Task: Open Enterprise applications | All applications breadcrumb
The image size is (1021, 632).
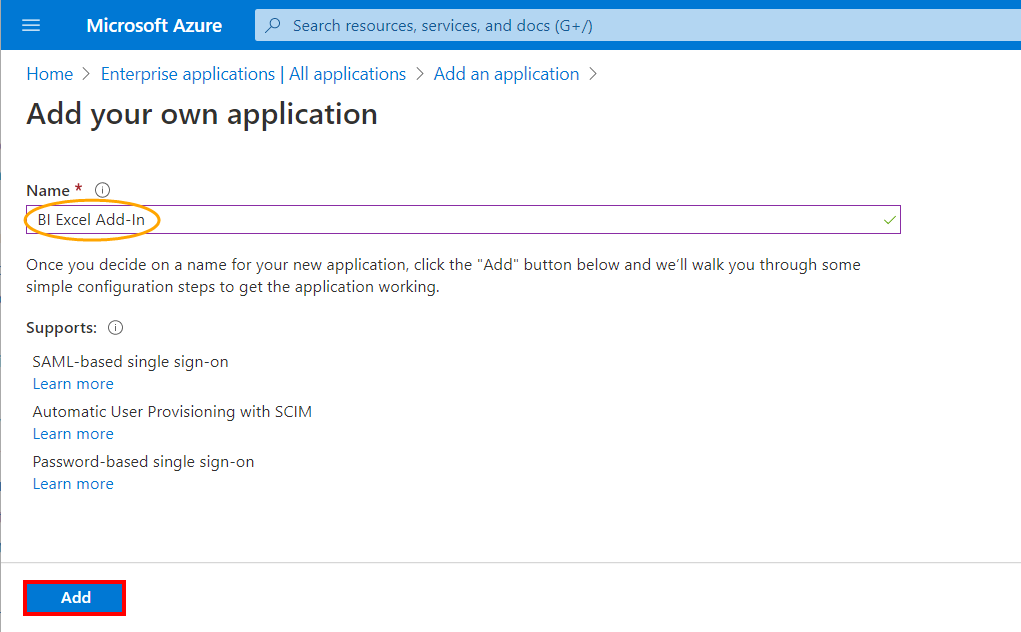Action: click(253, 74)
